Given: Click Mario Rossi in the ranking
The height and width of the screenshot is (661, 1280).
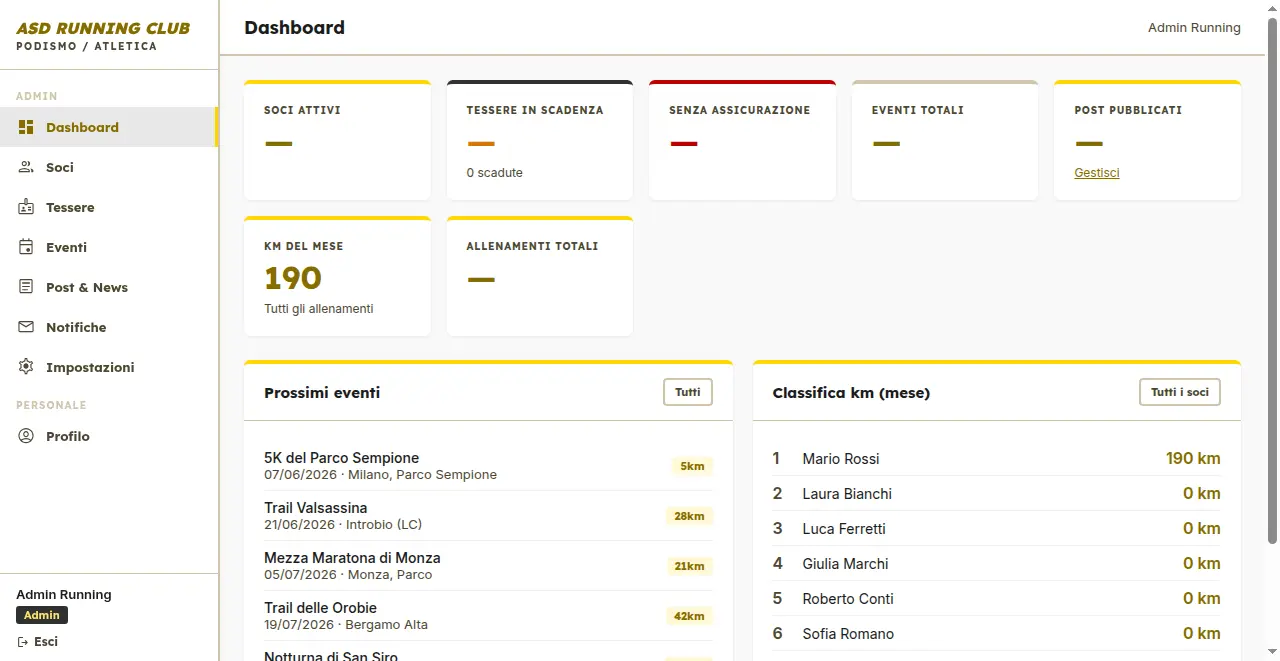Looking at the screenshot, I should pyautogui.click(x=840, y=459).
